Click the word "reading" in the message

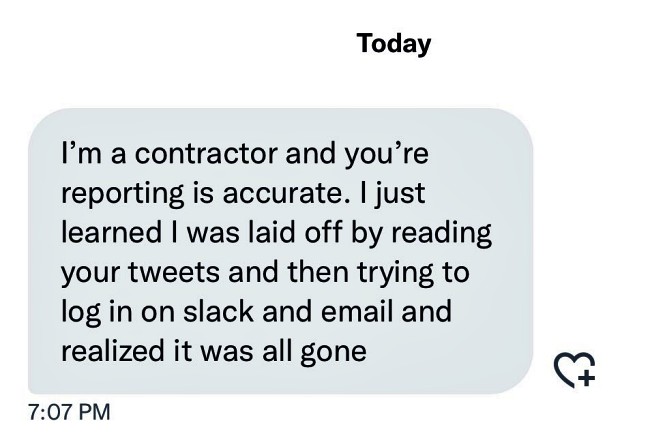click(x=441, y=234)
